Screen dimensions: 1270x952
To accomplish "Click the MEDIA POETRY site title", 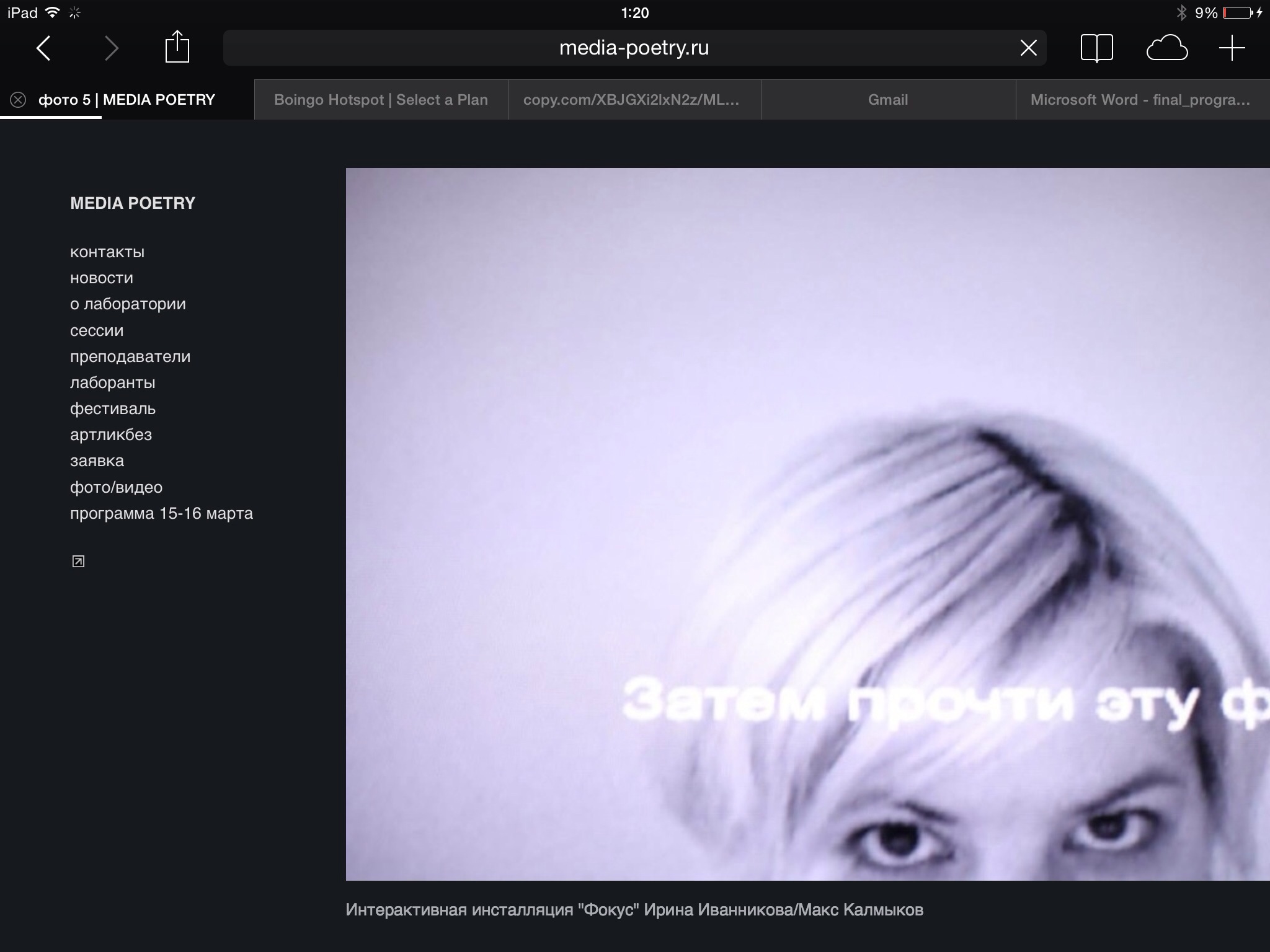I will pos(133,203).
